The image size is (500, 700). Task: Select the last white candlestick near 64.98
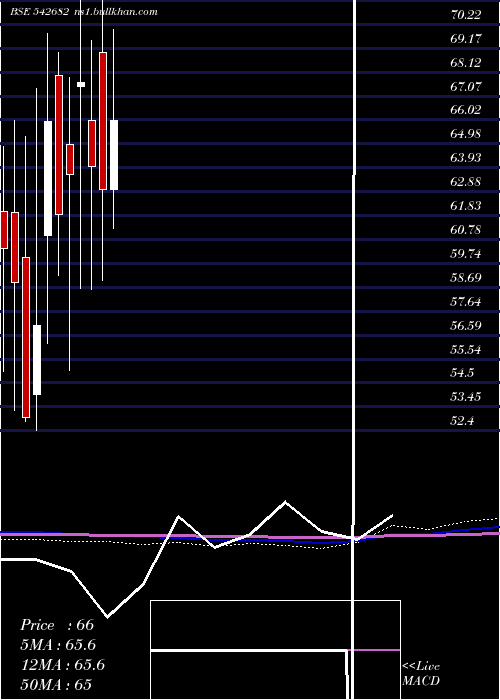pos(114,155)
